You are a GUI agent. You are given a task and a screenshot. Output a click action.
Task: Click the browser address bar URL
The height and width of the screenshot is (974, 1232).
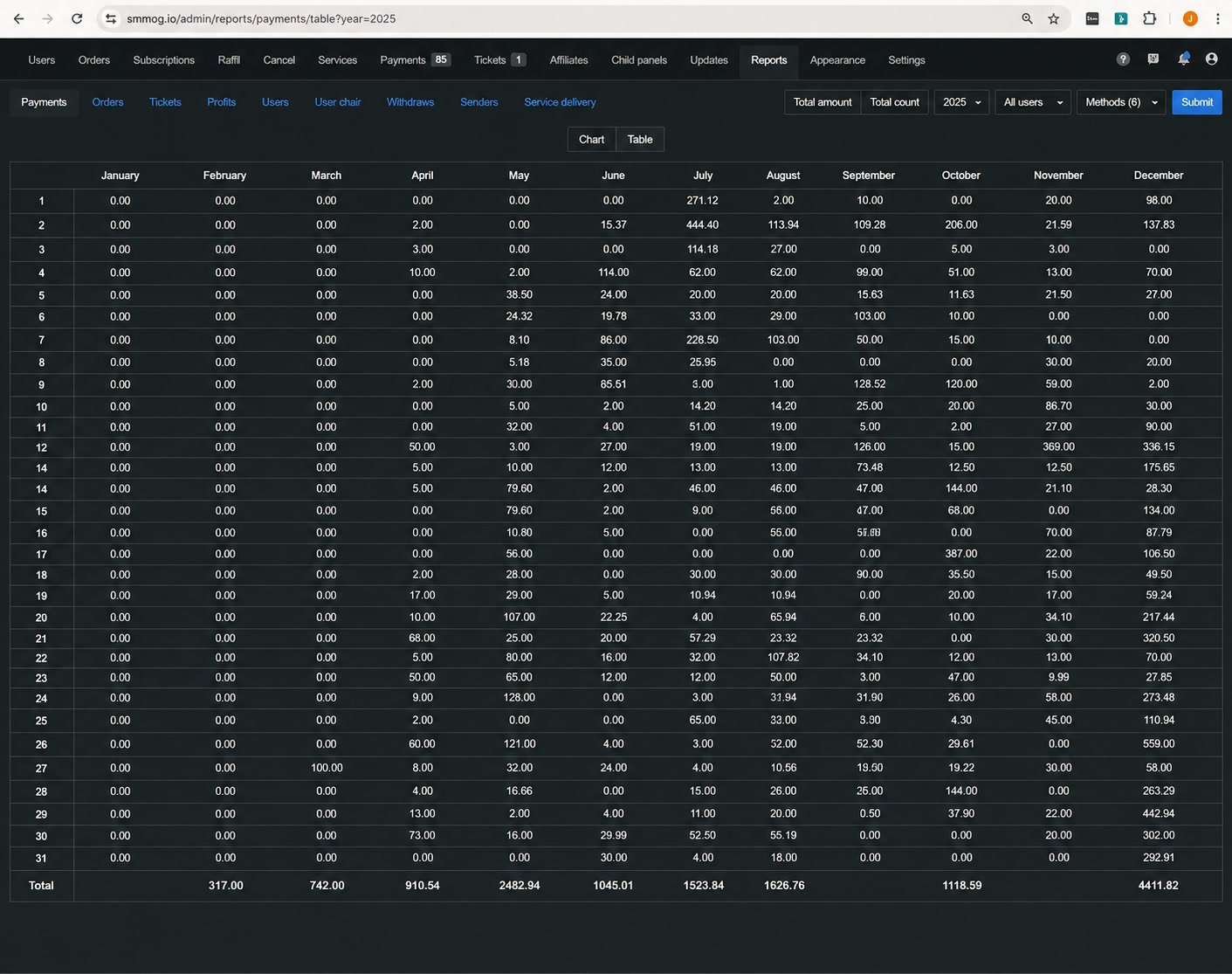click(x=261, y=18)
